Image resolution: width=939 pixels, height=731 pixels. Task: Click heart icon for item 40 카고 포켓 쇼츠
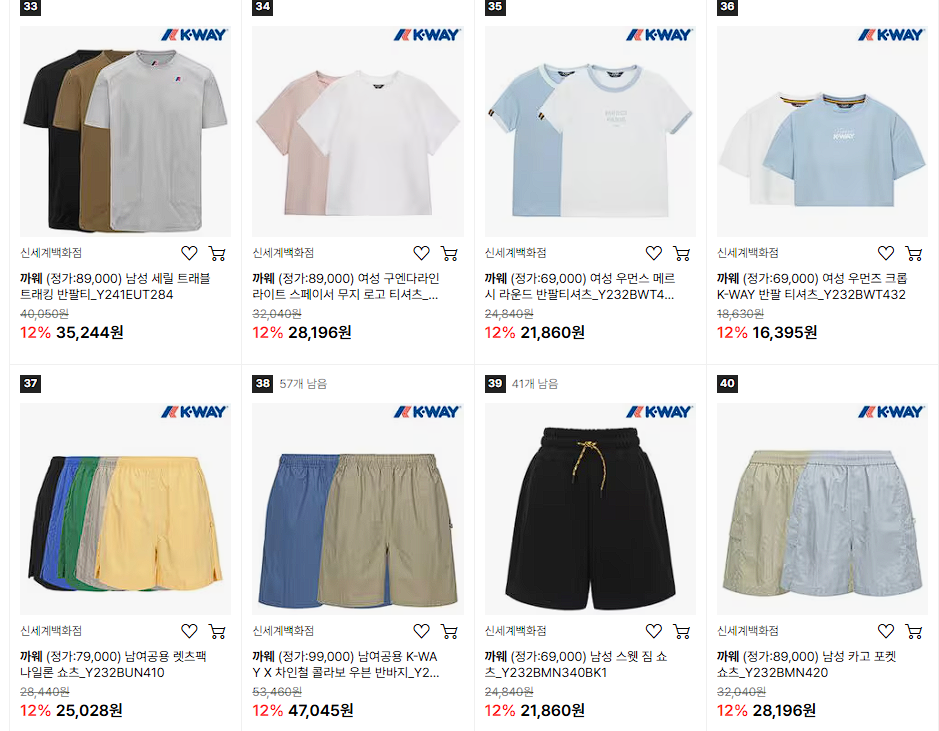point(886,631)
